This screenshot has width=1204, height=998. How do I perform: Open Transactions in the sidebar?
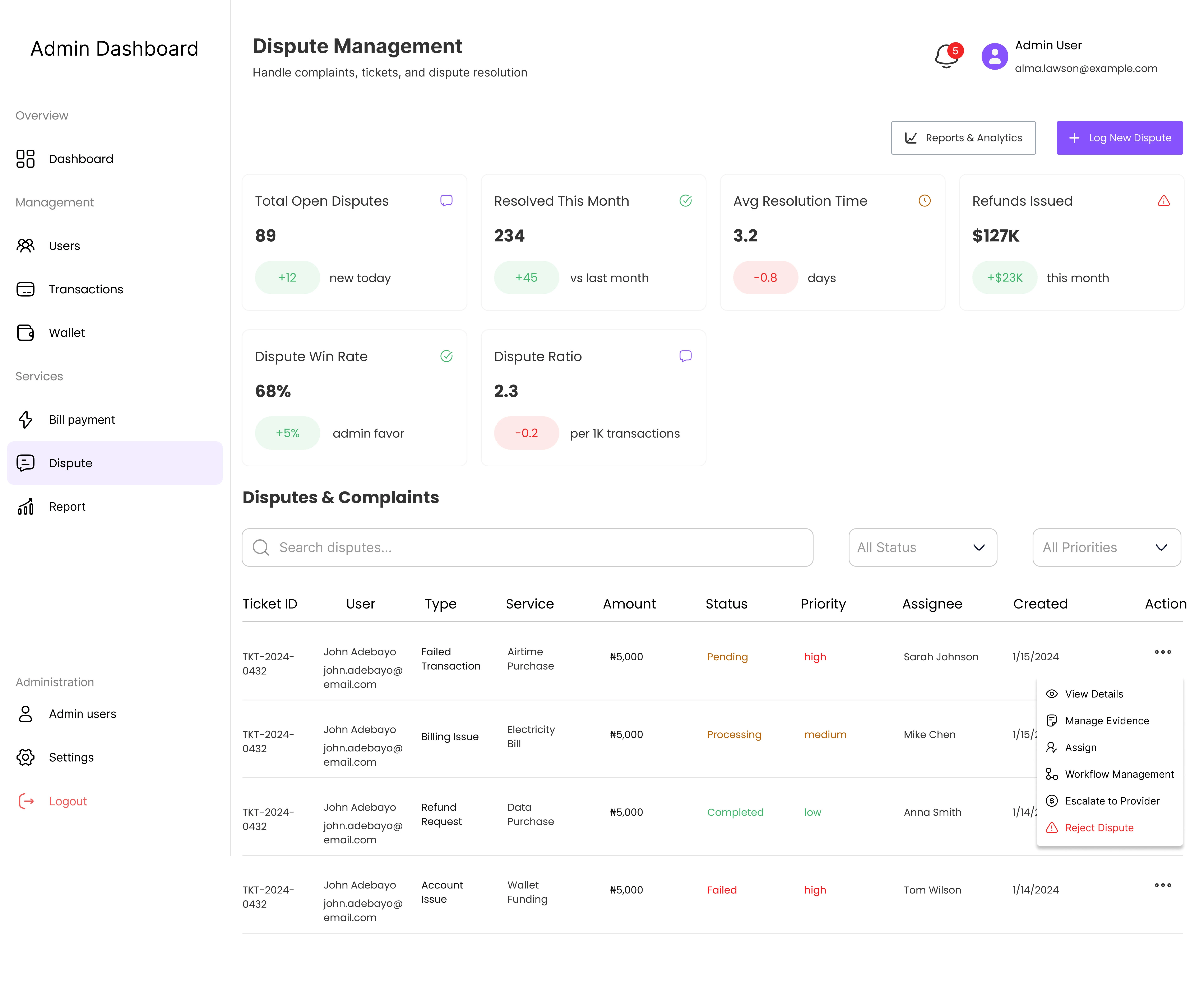(x=85, y=289)
